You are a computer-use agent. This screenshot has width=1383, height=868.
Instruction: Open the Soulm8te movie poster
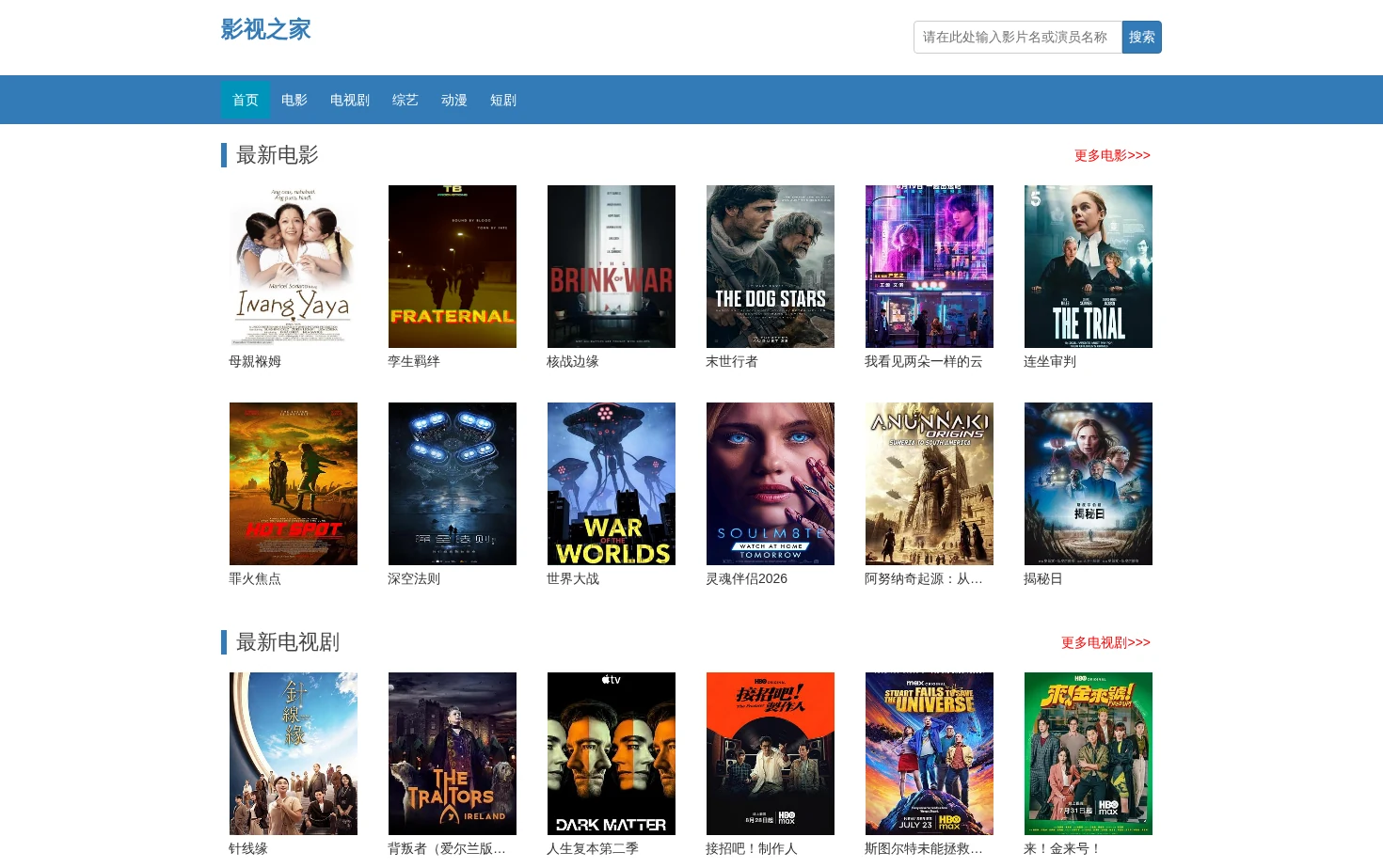click(x=771, y=483)
